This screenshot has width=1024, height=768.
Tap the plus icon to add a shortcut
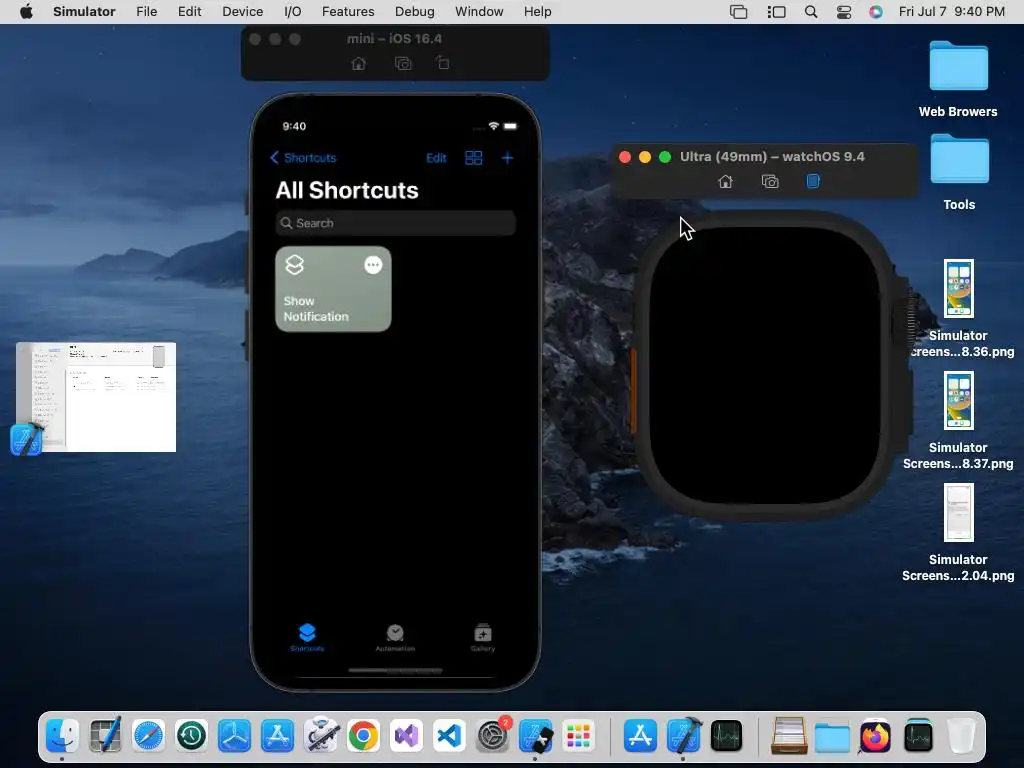pos(507,158)
